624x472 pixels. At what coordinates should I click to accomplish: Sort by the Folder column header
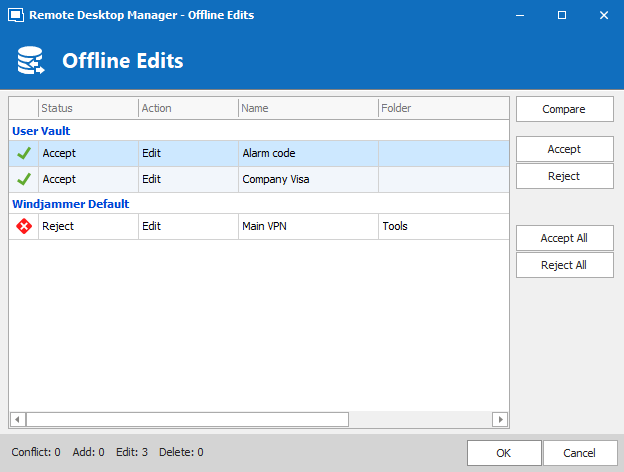[442, 108]
